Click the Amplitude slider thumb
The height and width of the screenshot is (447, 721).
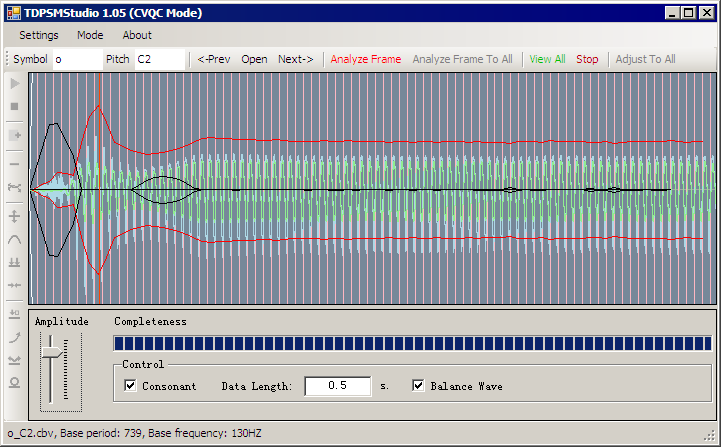(x=52, y=352)
